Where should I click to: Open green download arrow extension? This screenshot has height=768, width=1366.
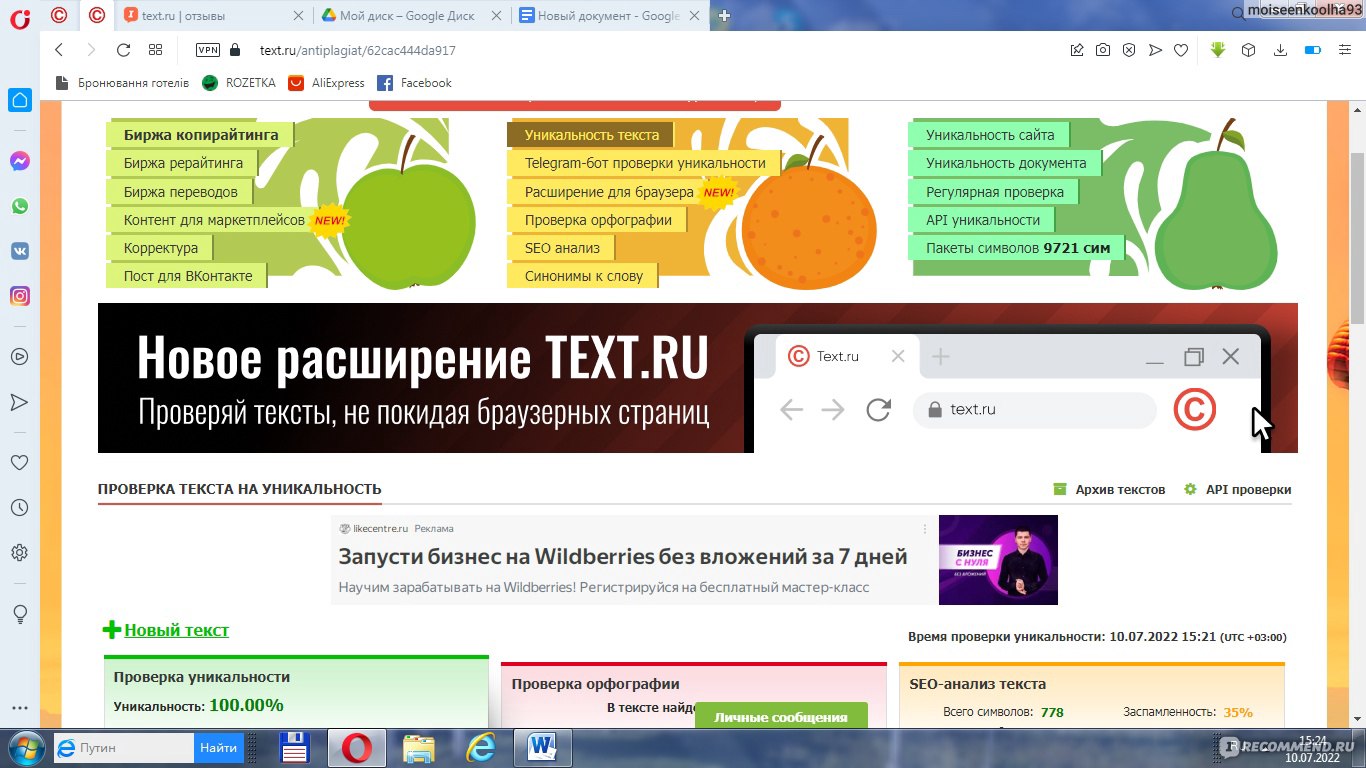tap(1217, 50)
